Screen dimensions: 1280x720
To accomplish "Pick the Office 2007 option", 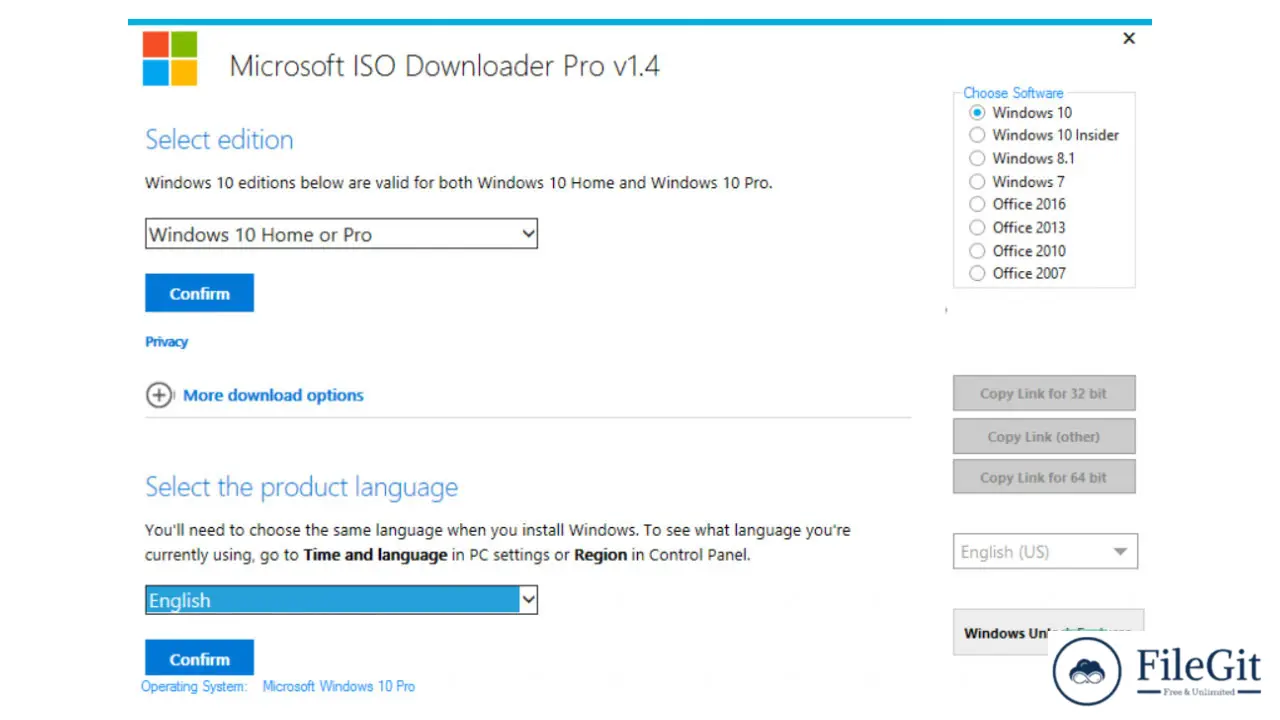I will 977,273.
